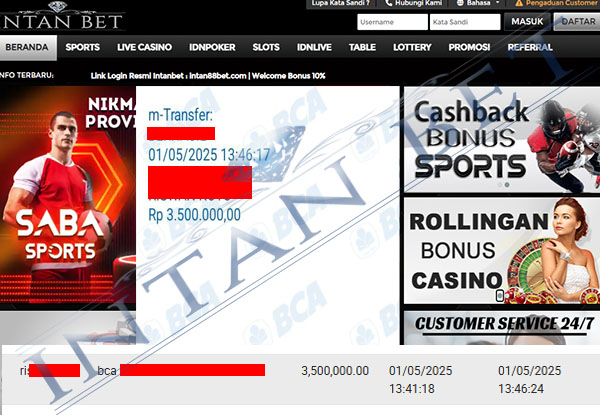This screenshot has height=415, width=600.
Task: Click the Cashback Bonus Sports banner
Action: point(502,140)
